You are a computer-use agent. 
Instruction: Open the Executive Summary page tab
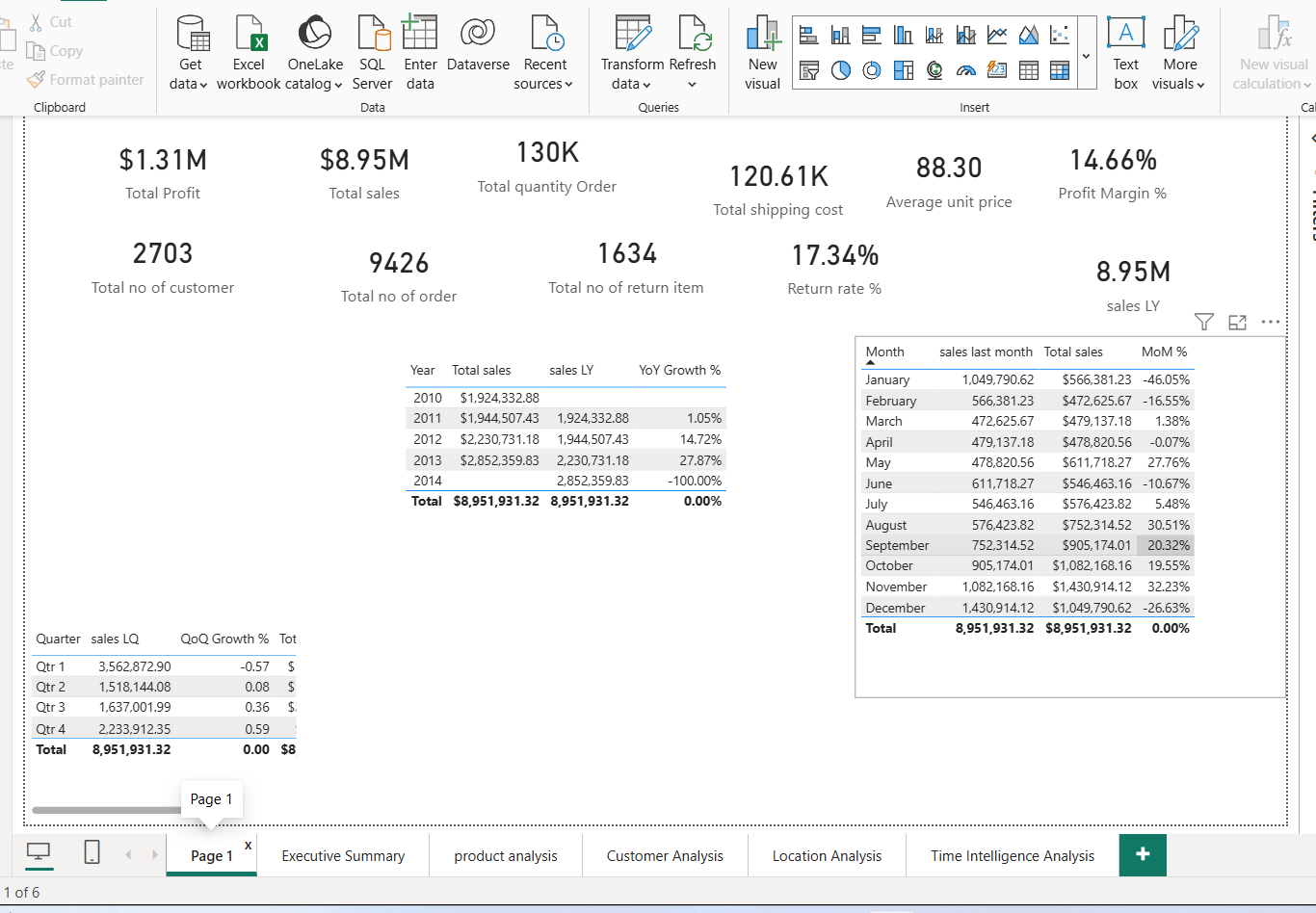(343, 855)
